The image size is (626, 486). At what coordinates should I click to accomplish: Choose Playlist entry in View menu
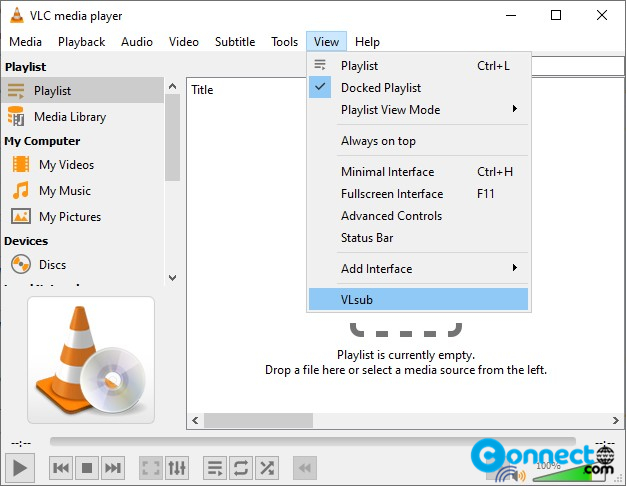coord(418,65)
